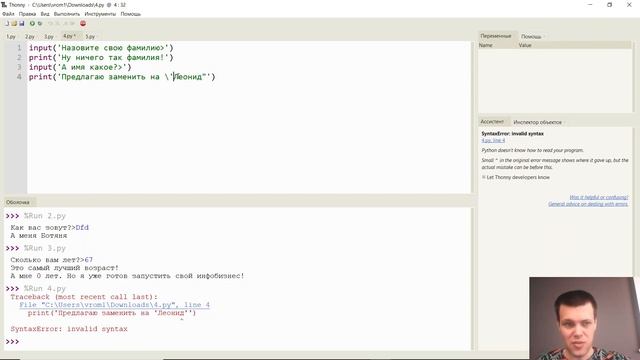
Task: Click the word 'Леонид' on code line 4
Action: [x=187, y=77]
